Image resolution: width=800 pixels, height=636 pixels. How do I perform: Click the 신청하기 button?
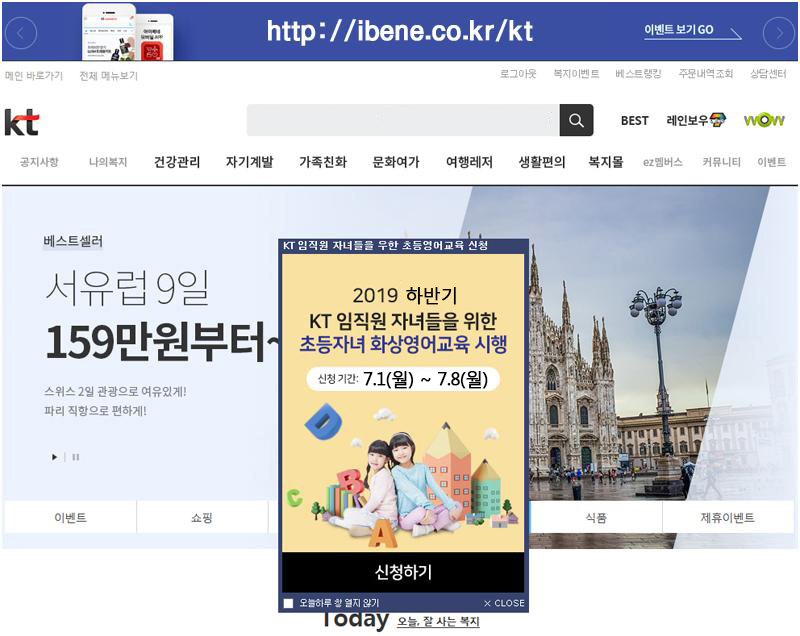pyautogui.click(x=403, y=572)
